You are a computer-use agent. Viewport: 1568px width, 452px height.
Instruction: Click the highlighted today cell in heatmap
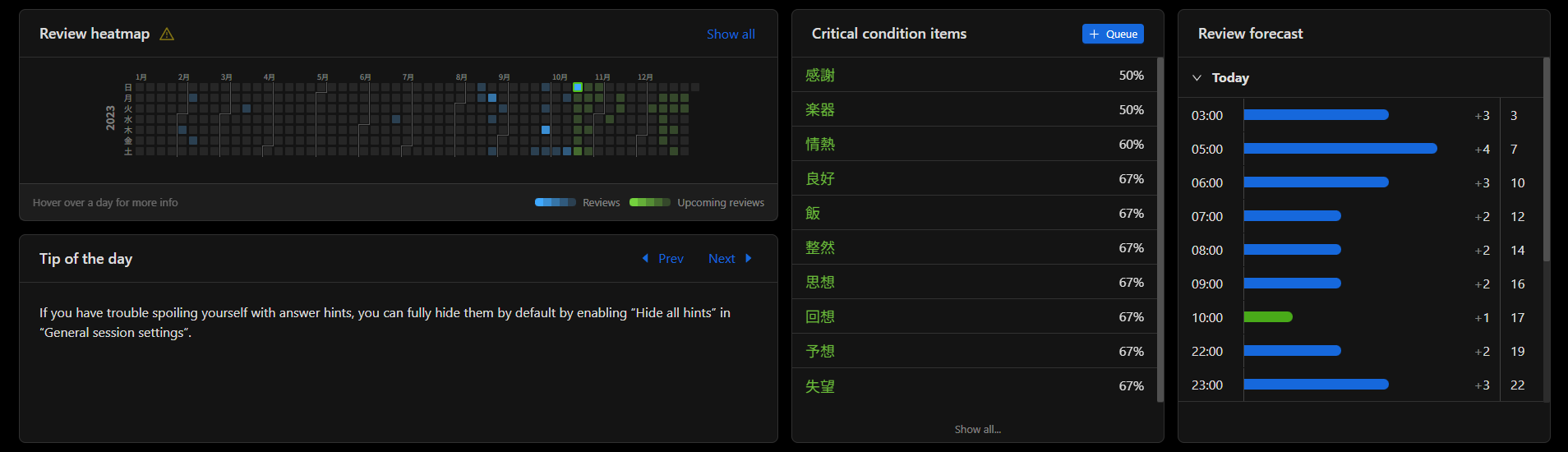(578, 87)
